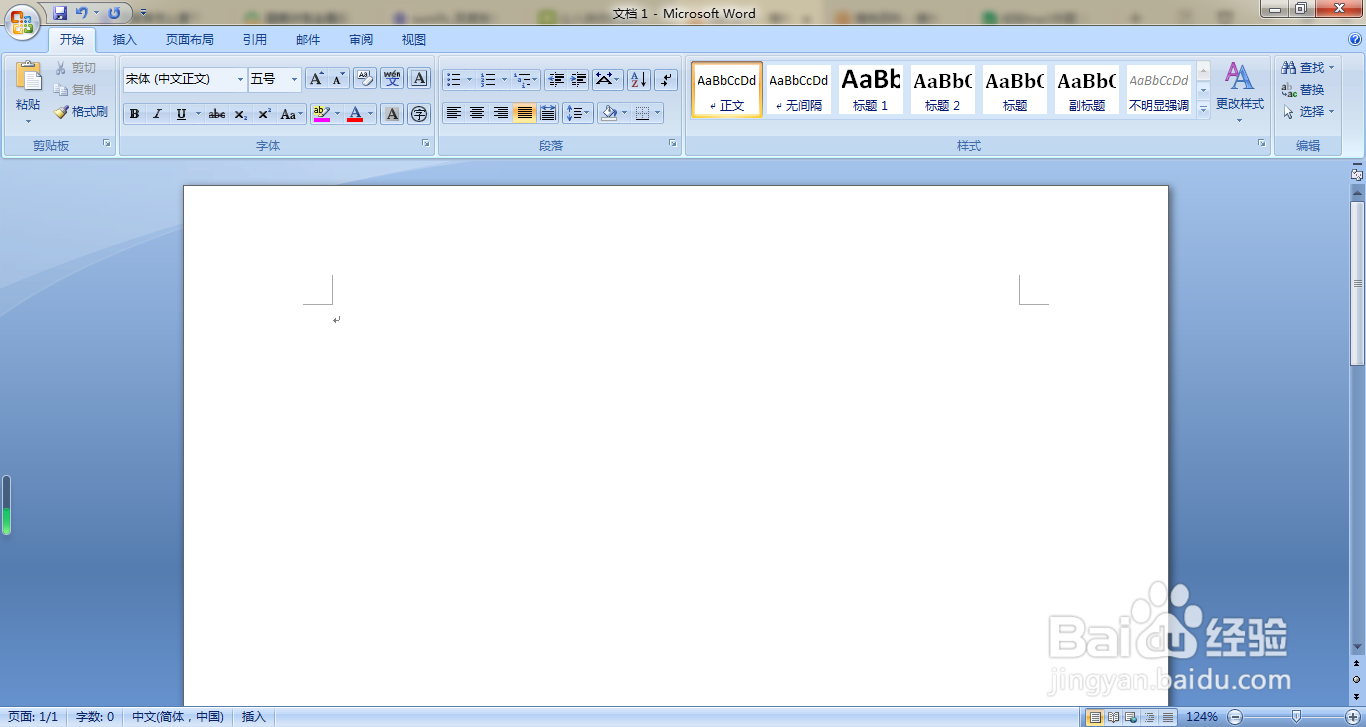The width and height of the screenshot is (1366, 727).
Task: Increase paragraph indent
Action: click(x=578, y=79)
